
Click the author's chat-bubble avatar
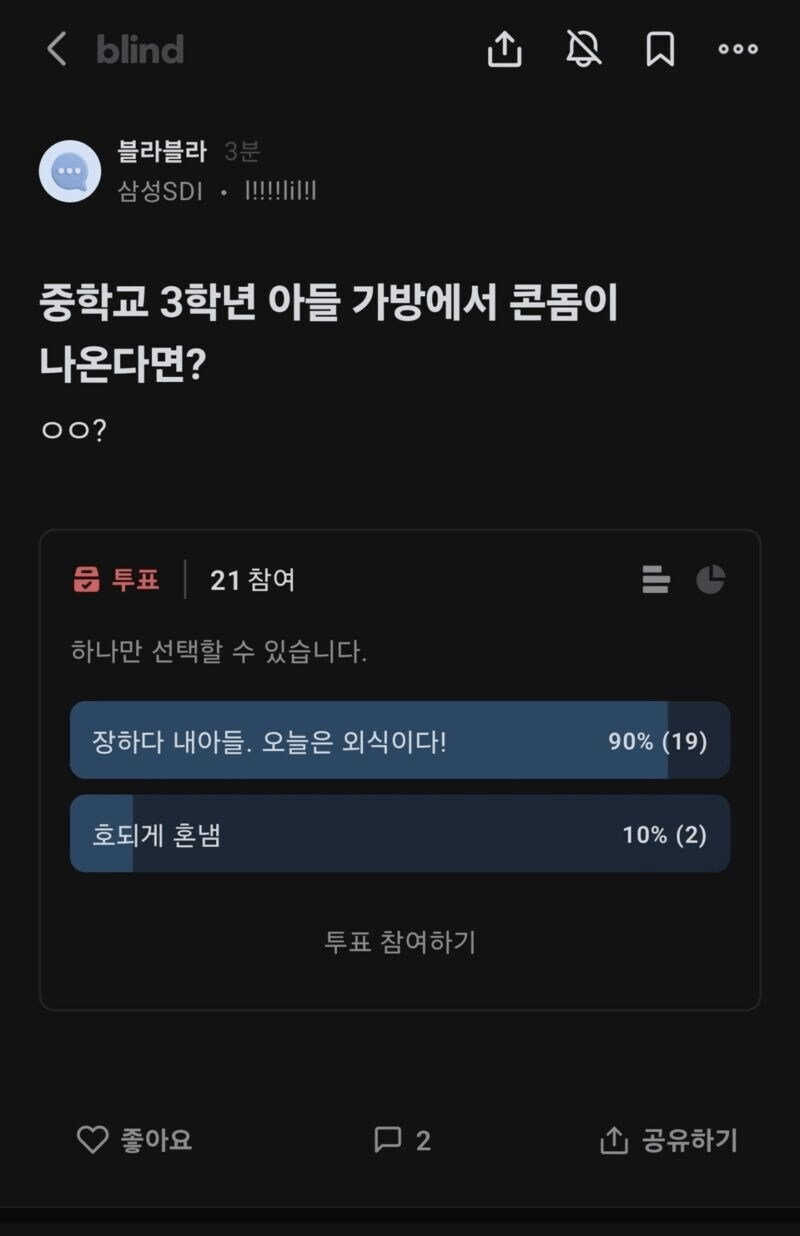(70, 171)
